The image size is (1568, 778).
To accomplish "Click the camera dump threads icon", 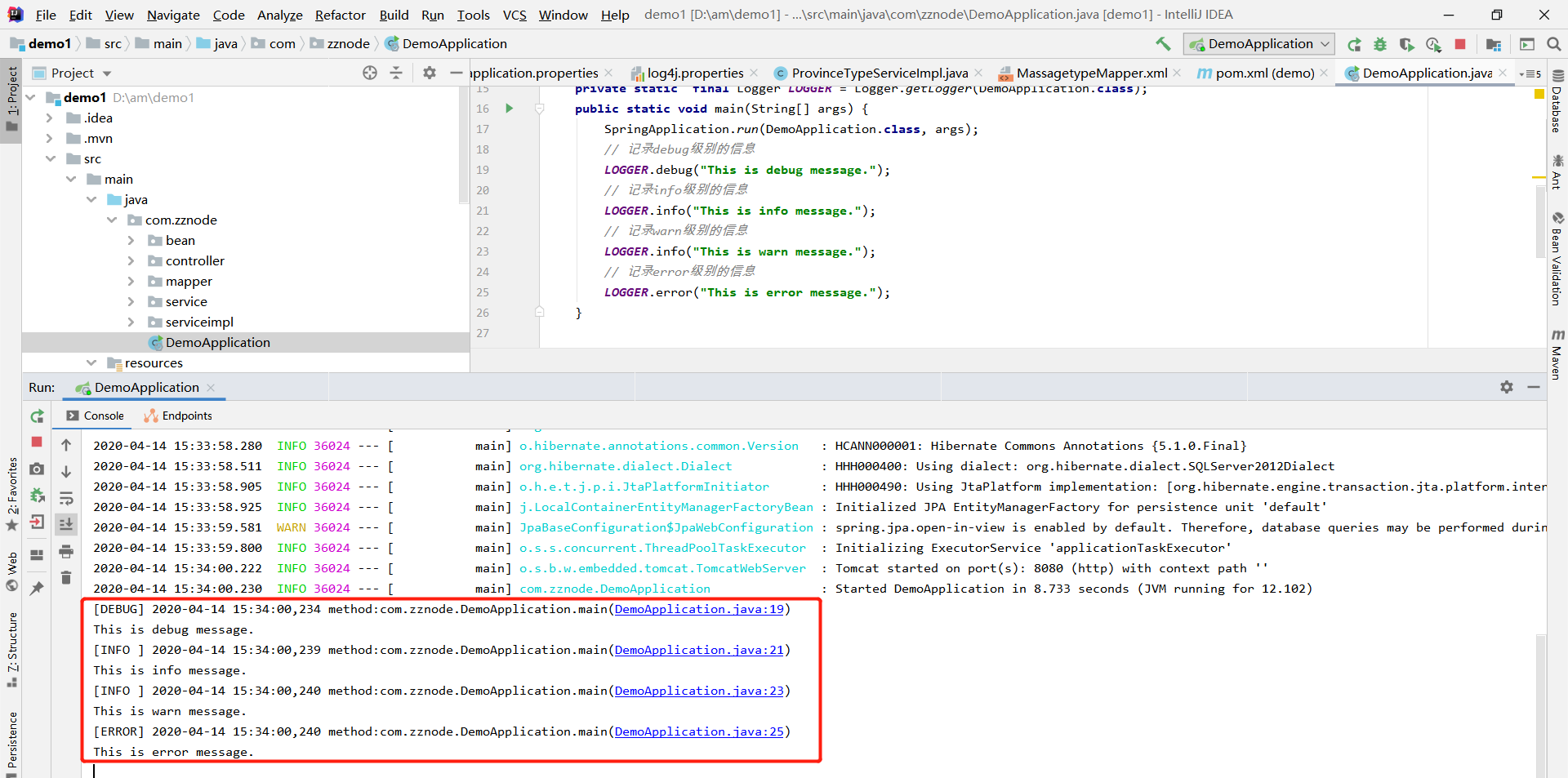I will tap(37, 469).
